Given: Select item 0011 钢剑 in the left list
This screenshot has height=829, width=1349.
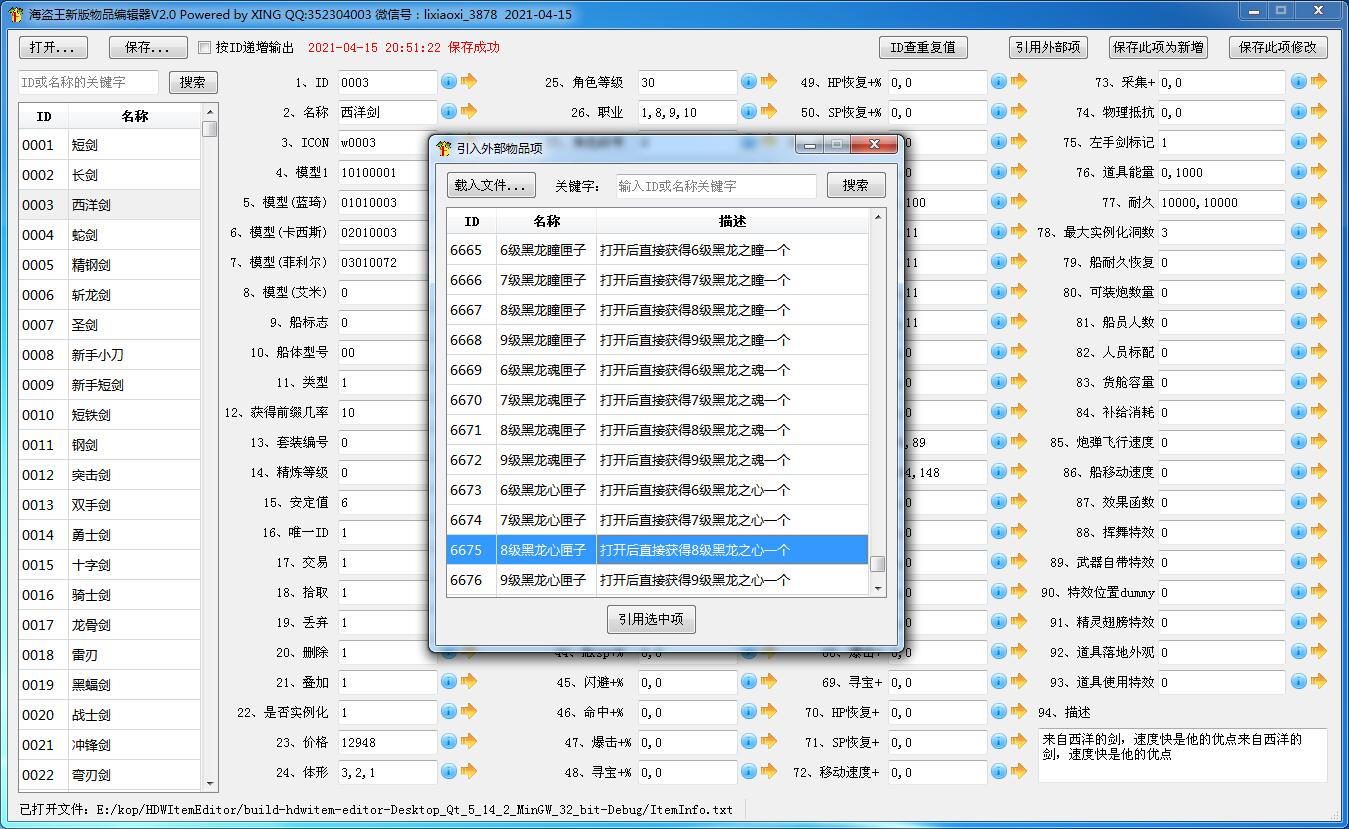Looking at the screenshot, I should [x=110, y=445].
